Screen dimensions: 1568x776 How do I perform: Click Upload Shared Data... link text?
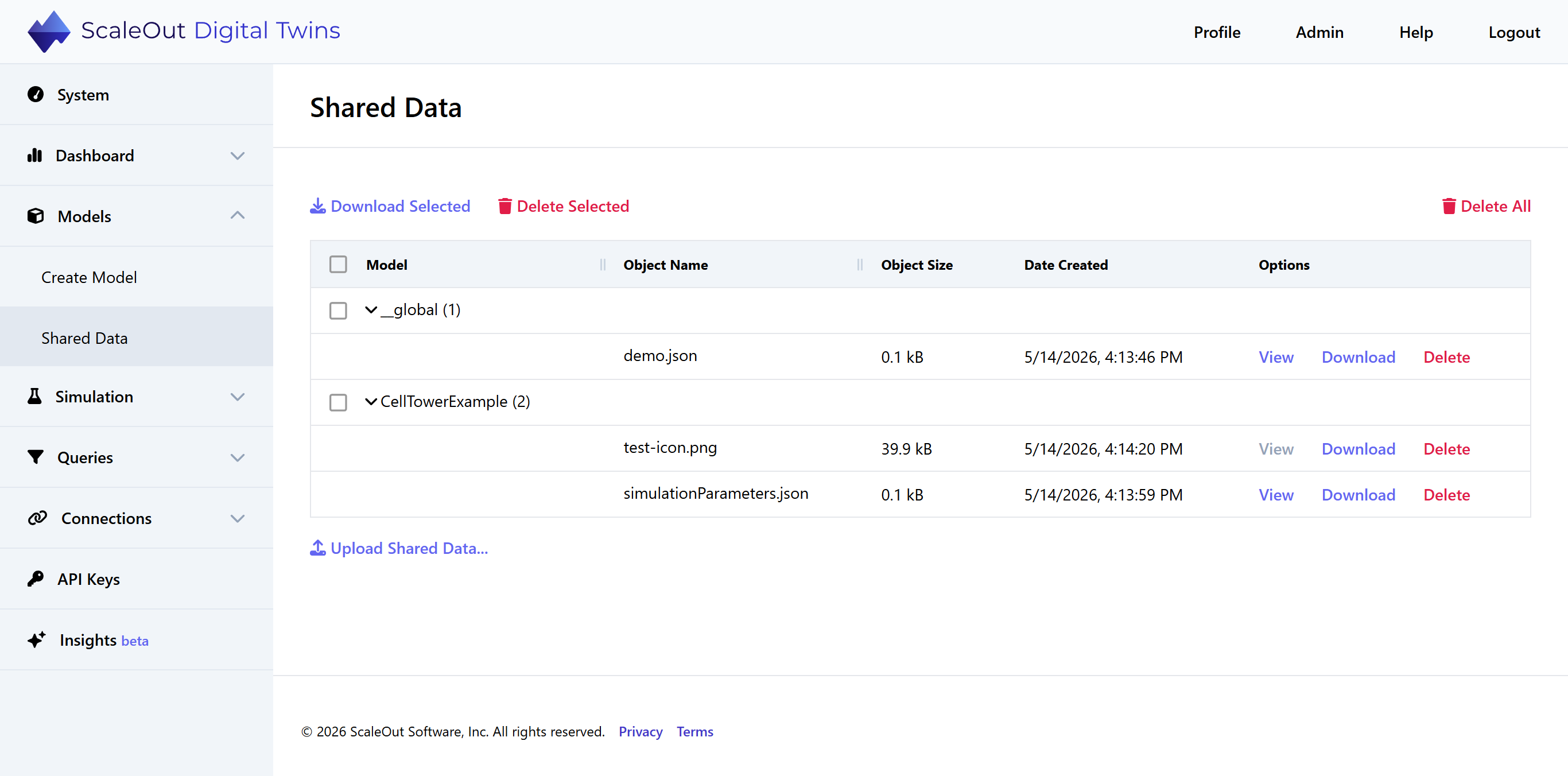coord(409,548)
